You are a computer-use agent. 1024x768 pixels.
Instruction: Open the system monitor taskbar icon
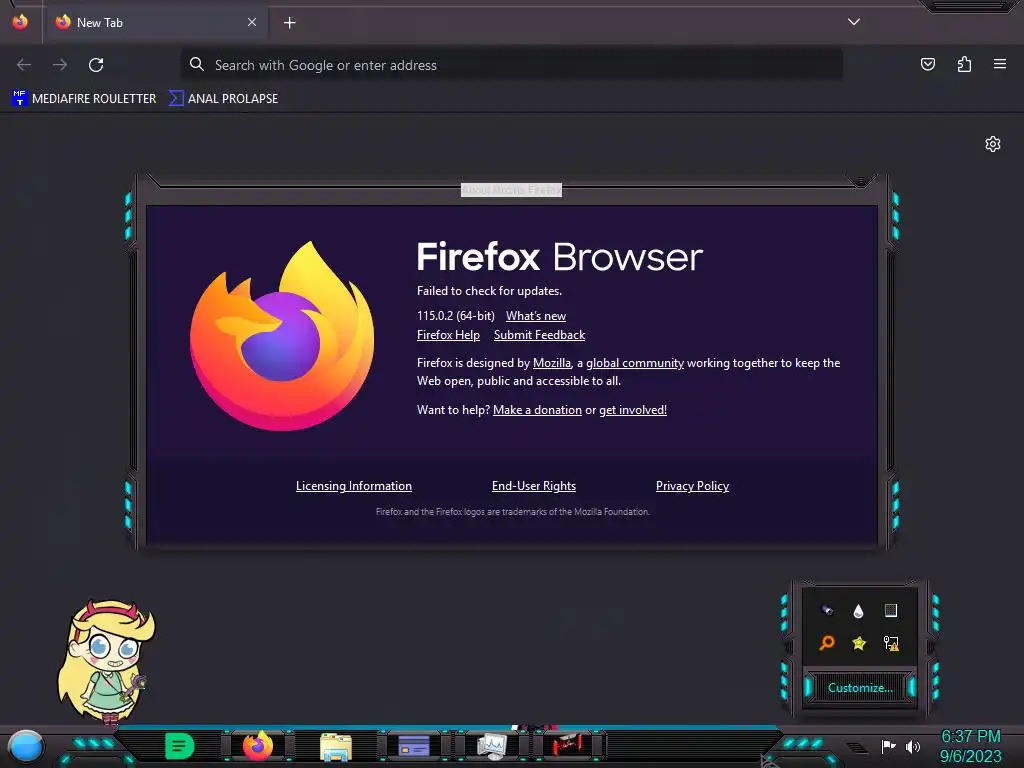491,746
